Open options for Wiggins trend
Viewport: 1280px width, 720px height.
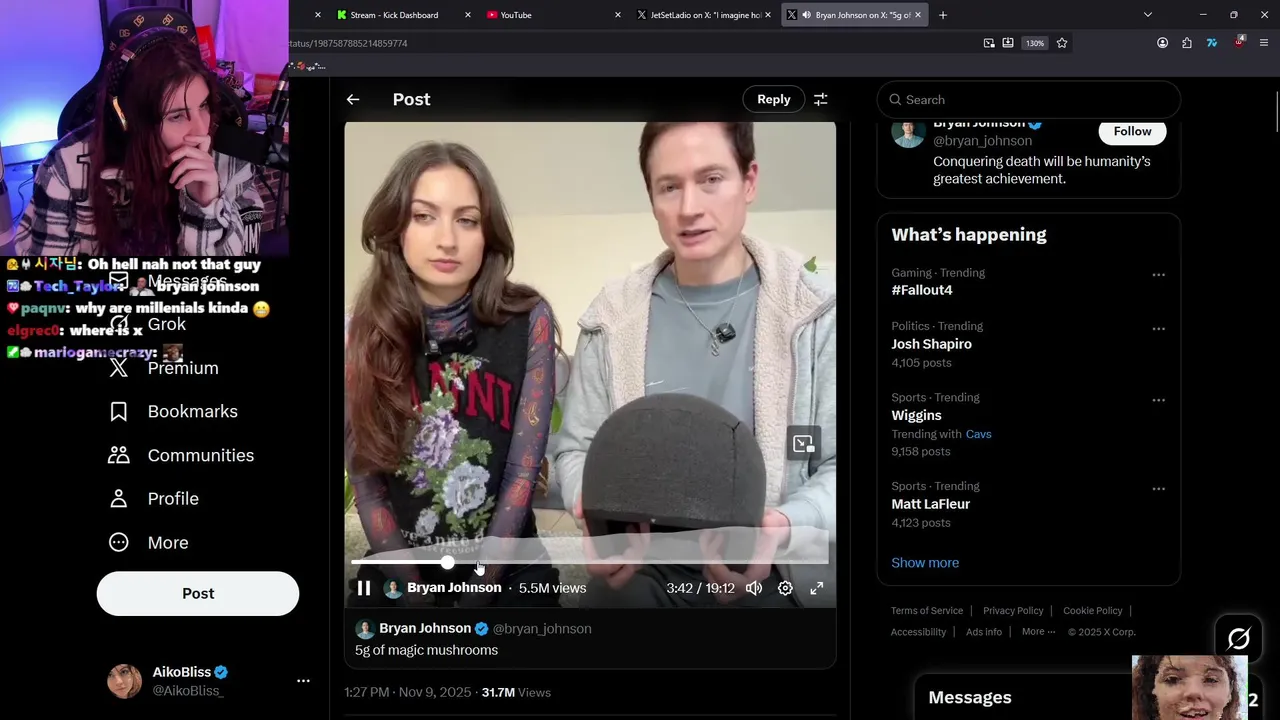[1158, 399]
